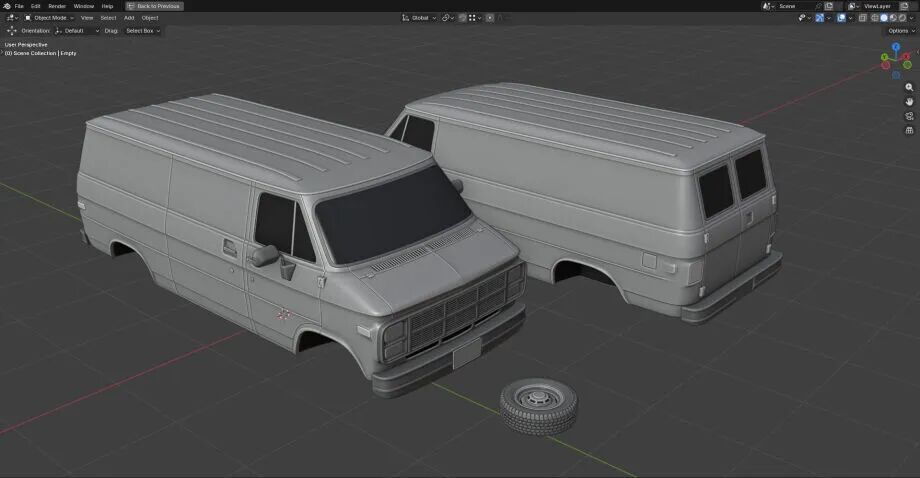This screenshot has height=478, width=920.
Task: Switch to material preview shading
Action: click(893, 18)
